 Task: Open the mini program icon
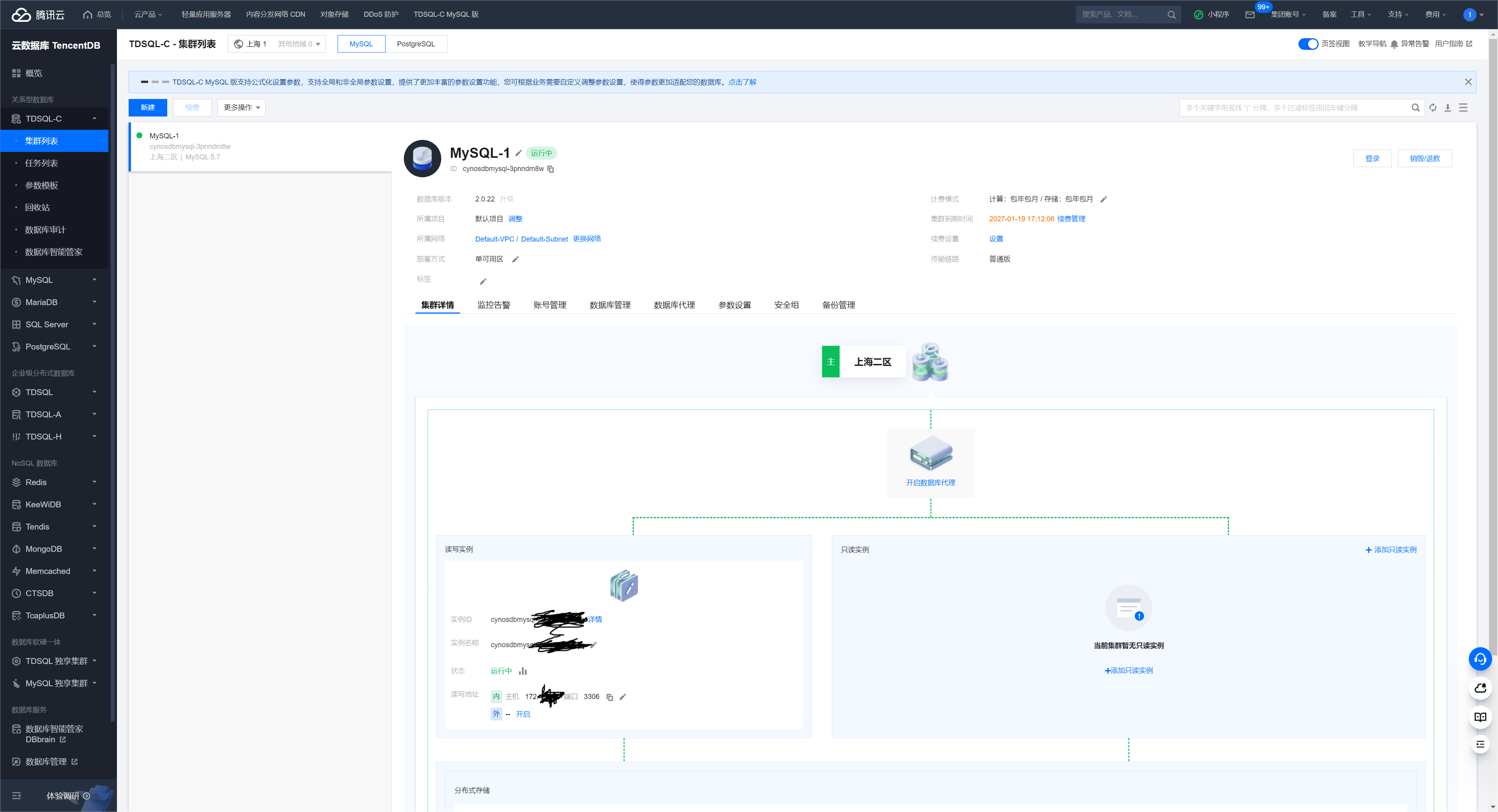click(1198, 14)
